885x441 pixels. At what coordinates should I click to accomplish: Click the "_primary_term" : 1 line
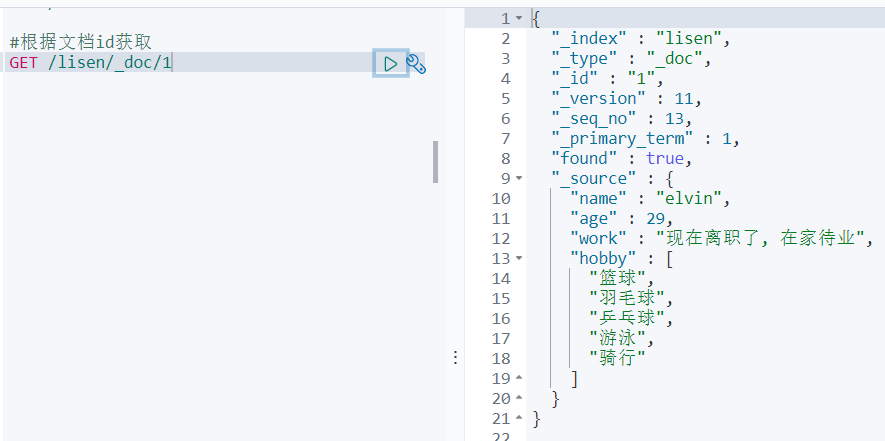click(x=646, y=138)
